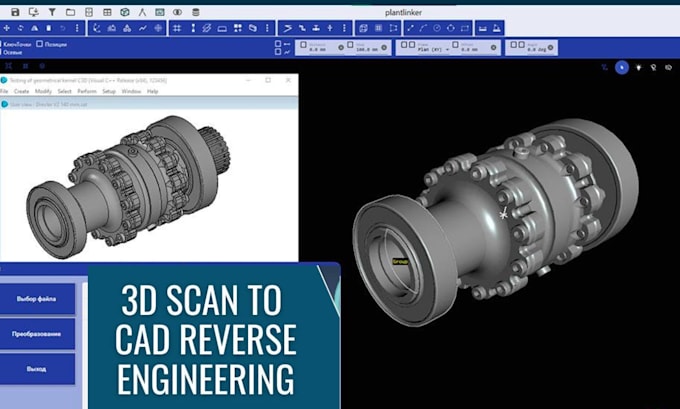Click the round blue cursor mode button
The height and width of the screenshot is (409, 680).
[x=622, y=67]
